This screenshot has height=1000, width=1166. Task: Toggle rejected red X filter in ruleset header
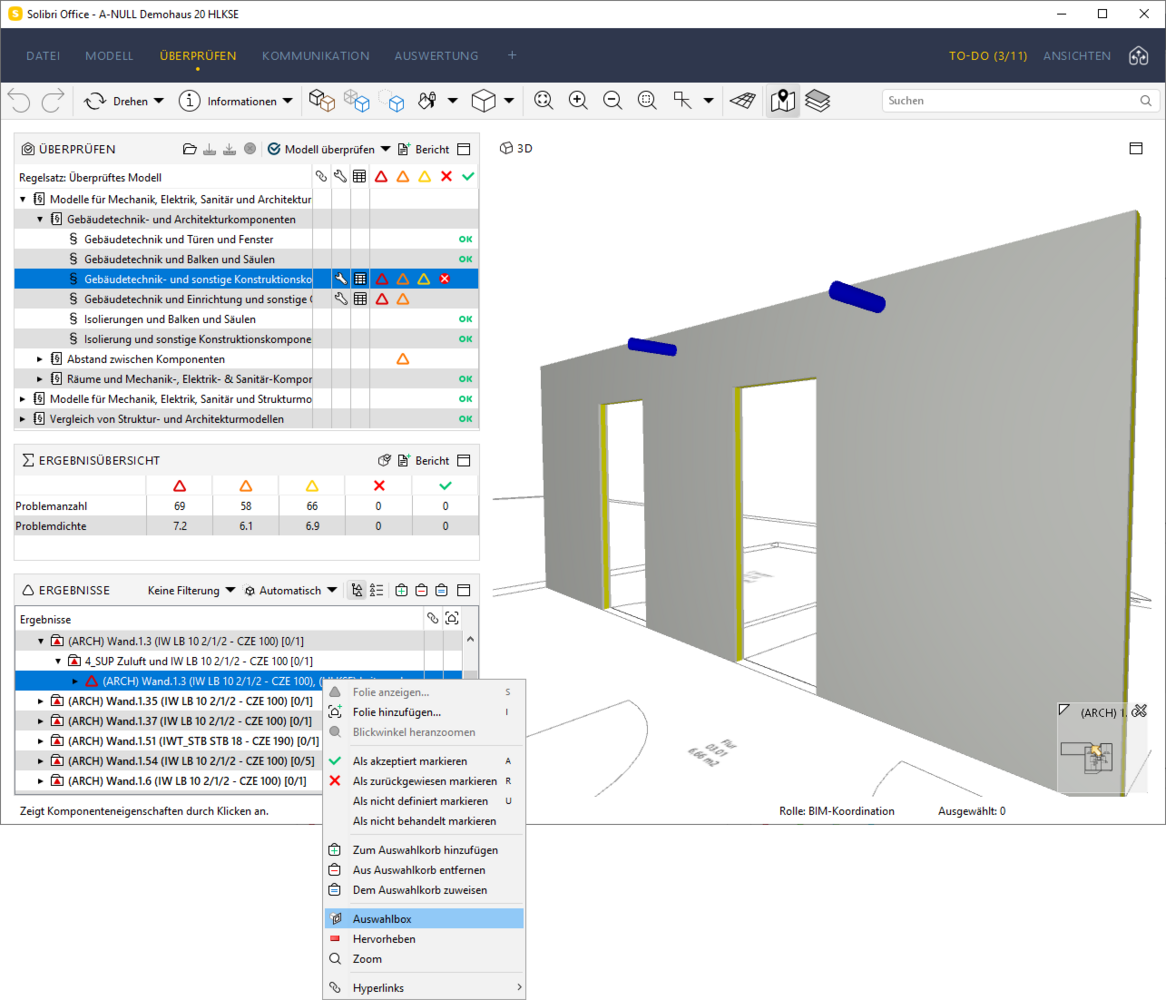446,177
